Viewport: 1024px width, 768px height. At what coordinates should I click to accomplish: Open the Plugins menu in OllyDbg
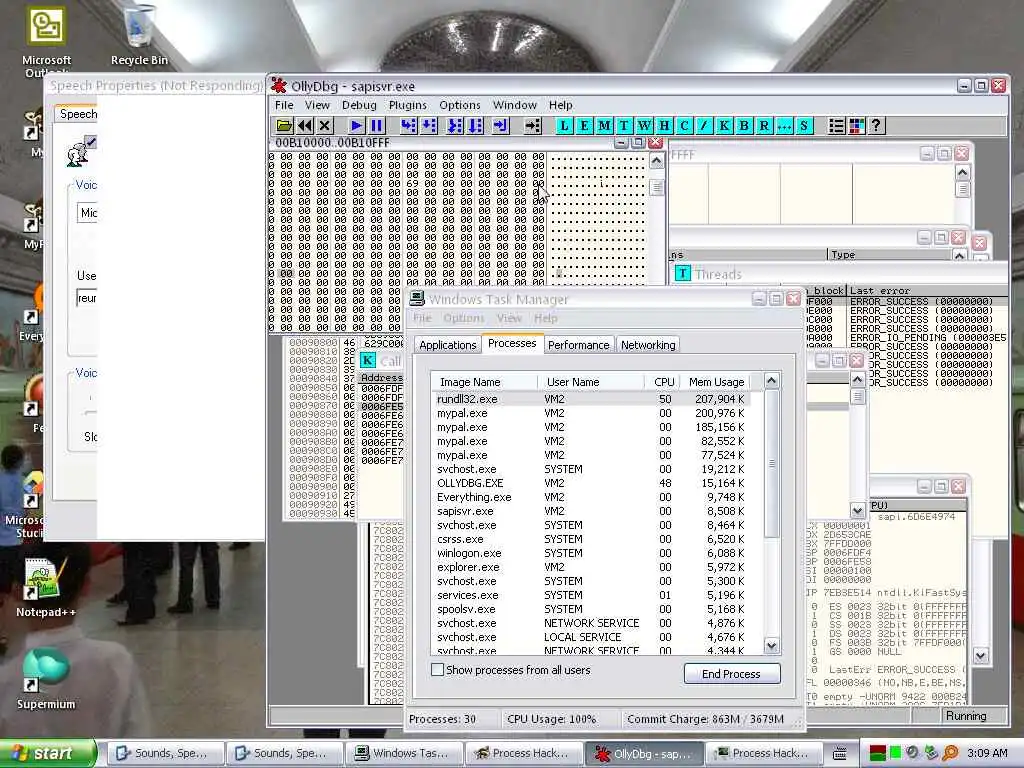click(408, 105)
